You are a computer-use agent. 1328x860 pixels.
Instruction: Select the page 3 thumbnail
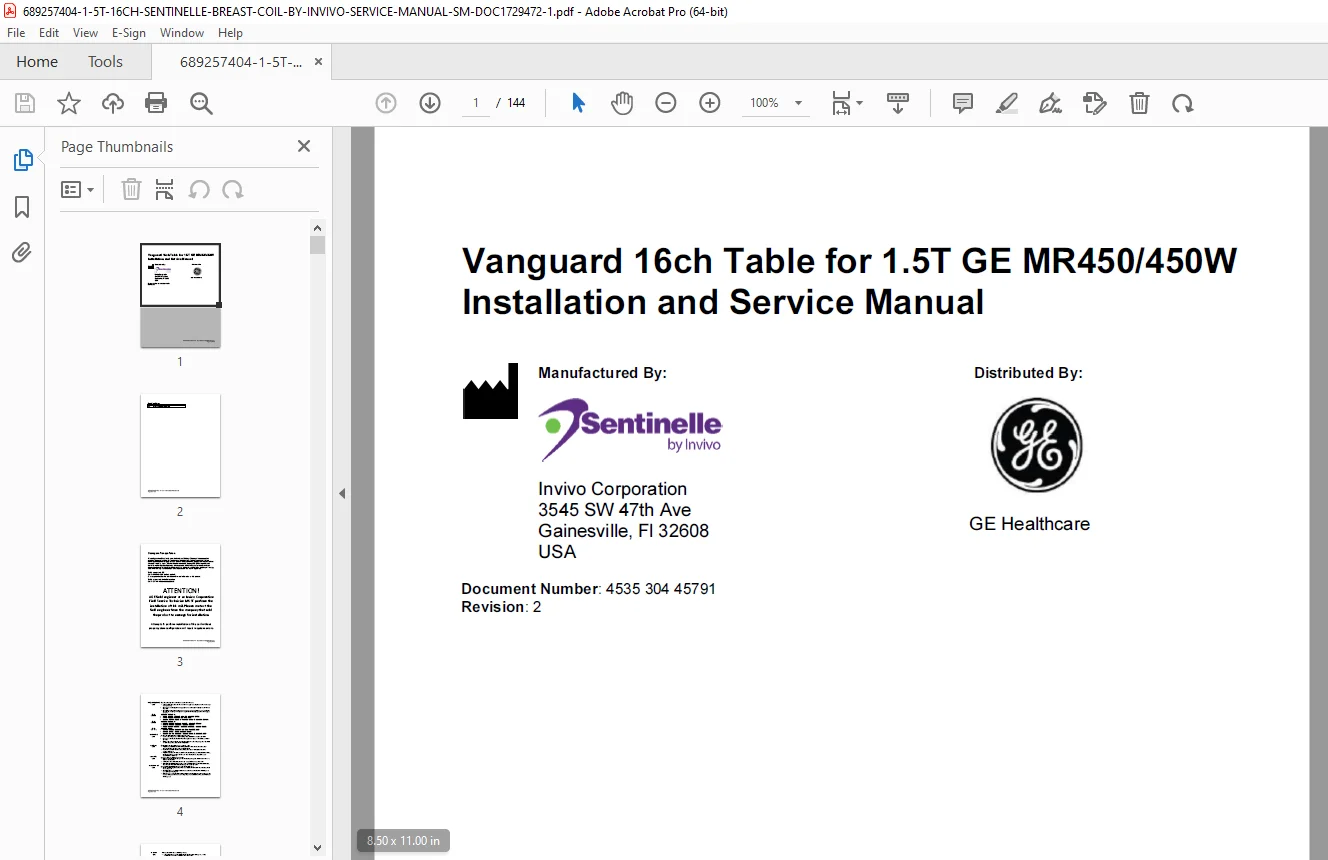180,595
